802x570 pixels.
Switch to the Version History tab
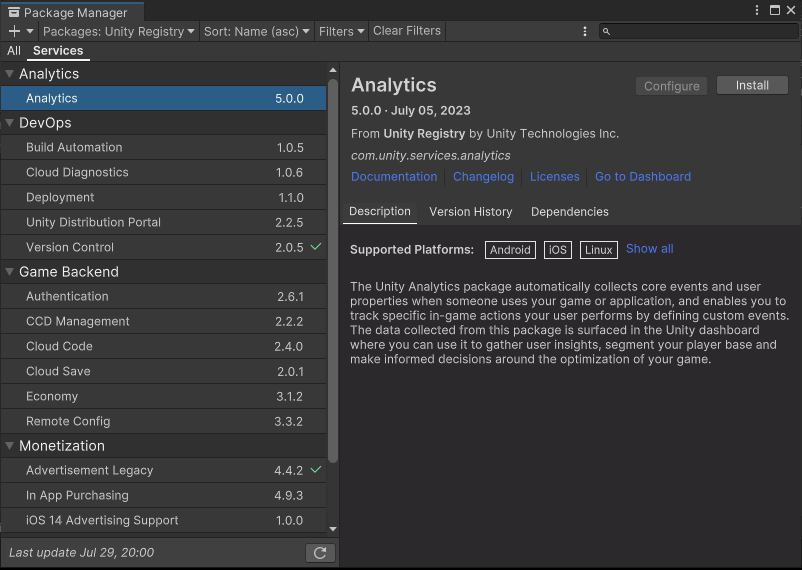471,212
